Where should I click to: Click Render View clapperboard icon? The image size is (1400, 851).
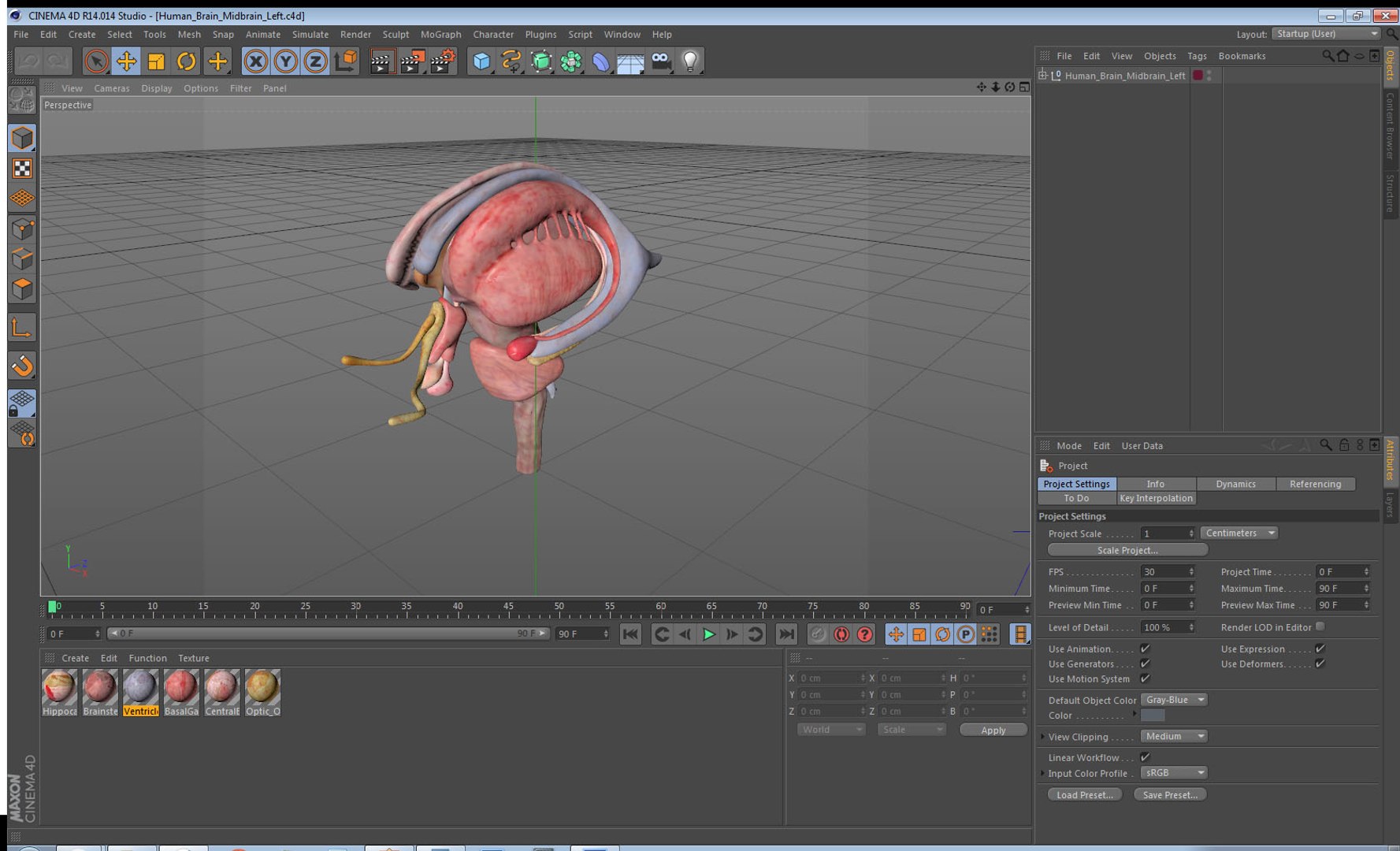point(381,61)
